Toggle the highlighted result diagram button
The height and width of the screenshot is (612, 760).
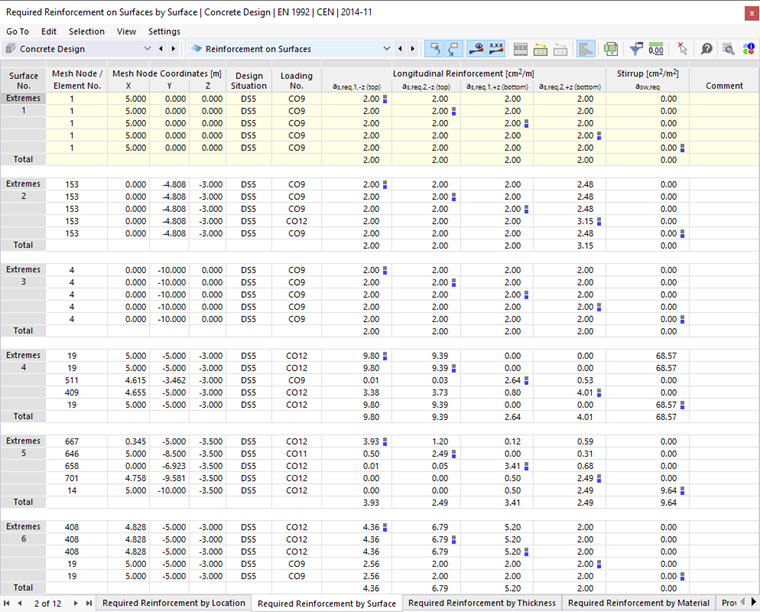(585, 48)
